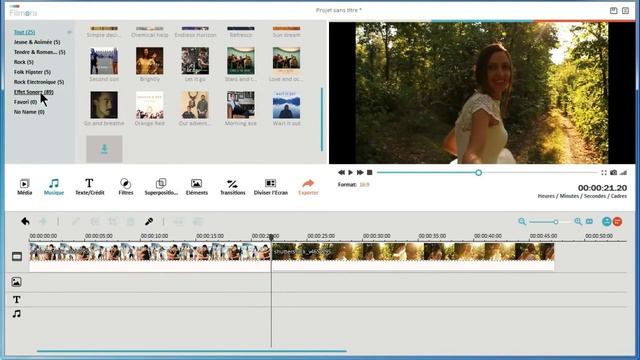Select the Rock (5) category
This screenshot has height=360, width=640.
point(24,62)
